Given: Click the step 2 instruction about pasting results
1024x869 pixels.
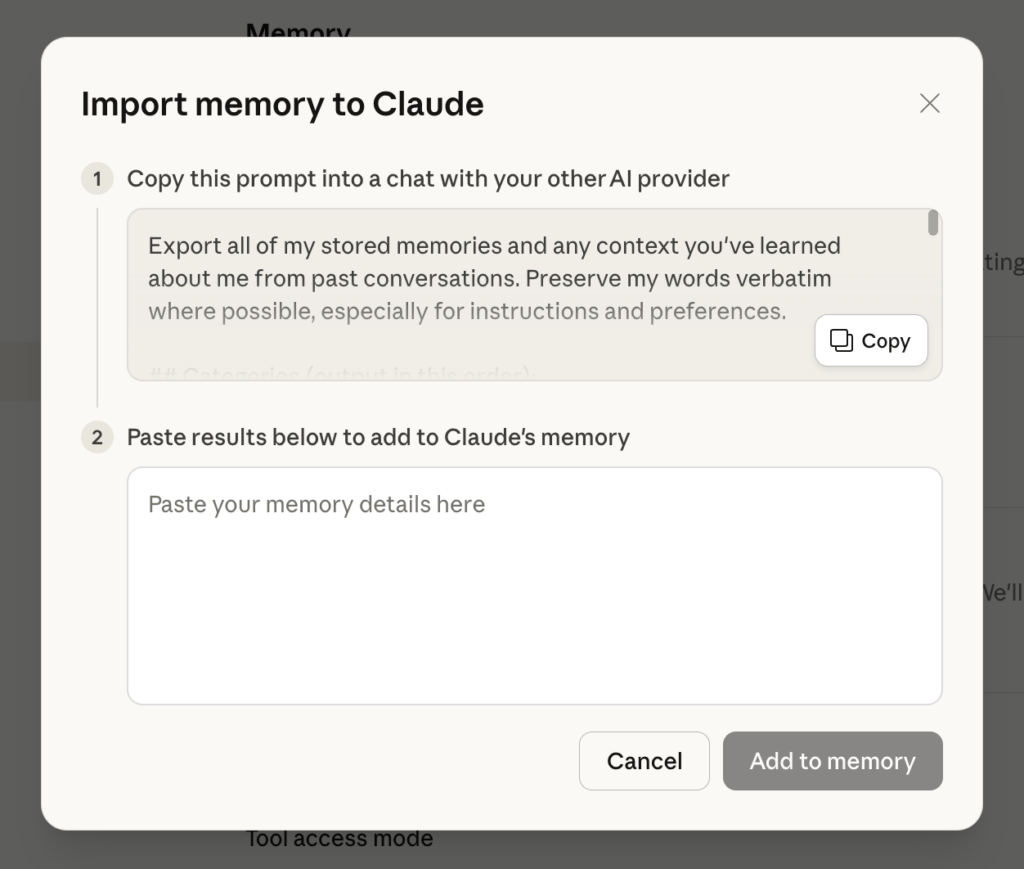Looking at the screenshot, I should click(x=378, y=438).
